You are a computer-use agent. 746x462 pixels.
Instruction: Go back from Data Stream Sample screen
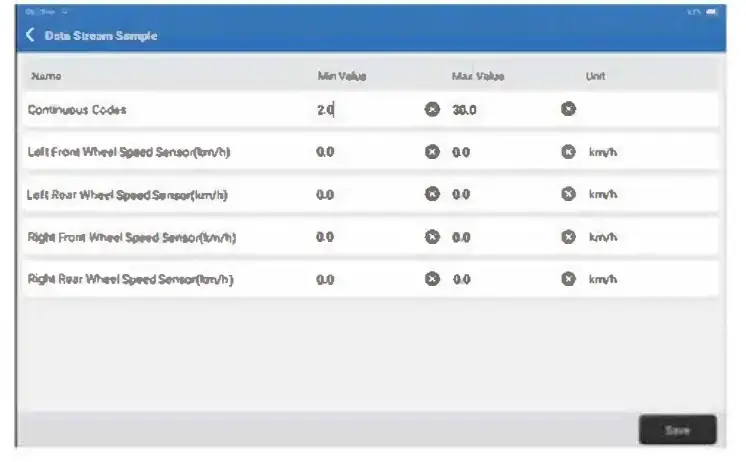(x=30, y=35)
